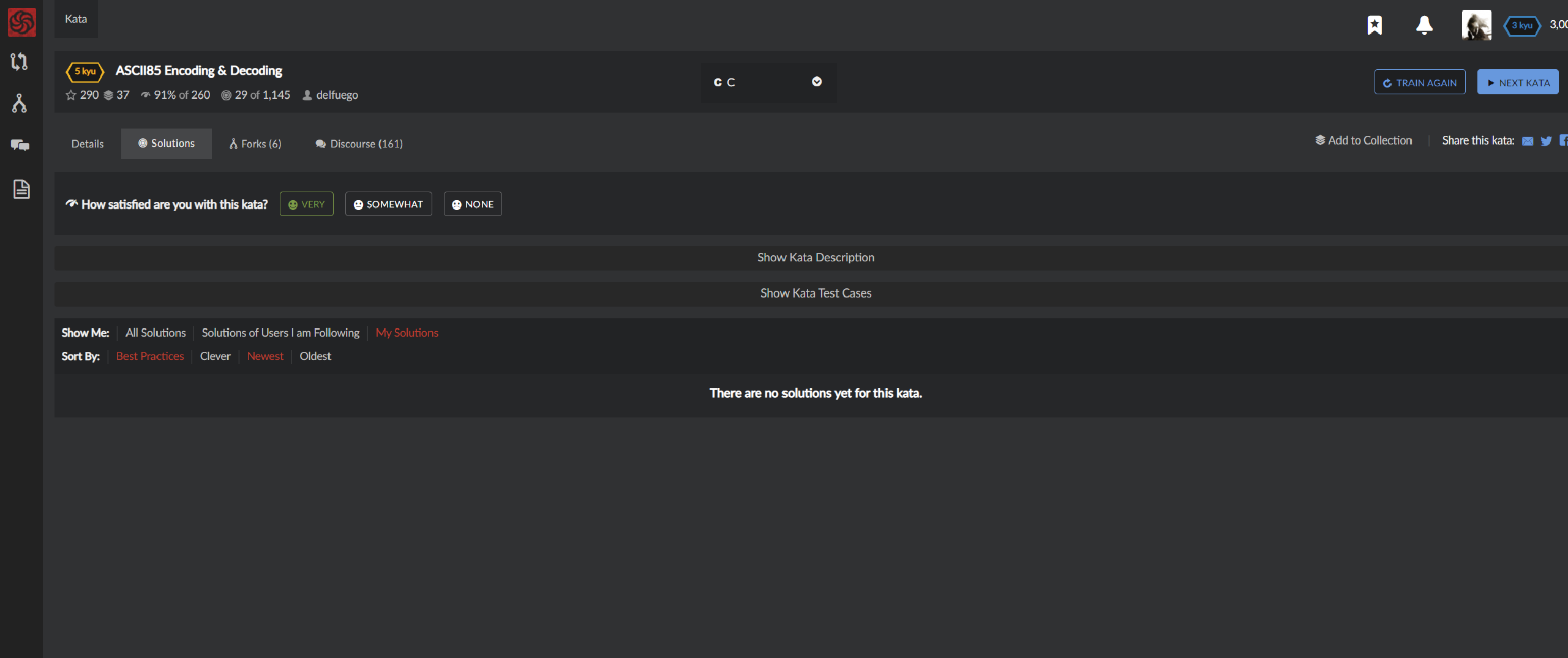Open the timer chevron dropdown near languages
1568x658 pixels.
pos(816,81)
